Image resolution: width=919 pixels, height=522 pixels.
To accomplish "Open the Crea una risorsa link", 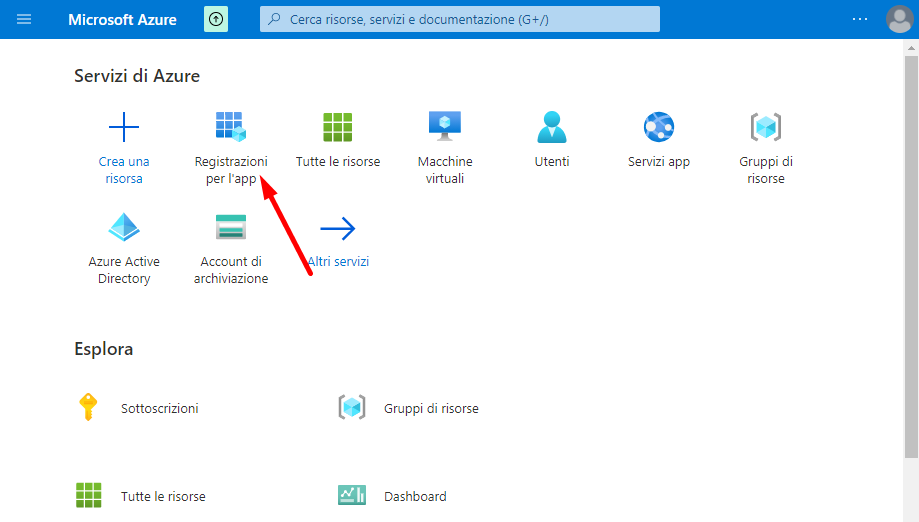I will [124, 170].
